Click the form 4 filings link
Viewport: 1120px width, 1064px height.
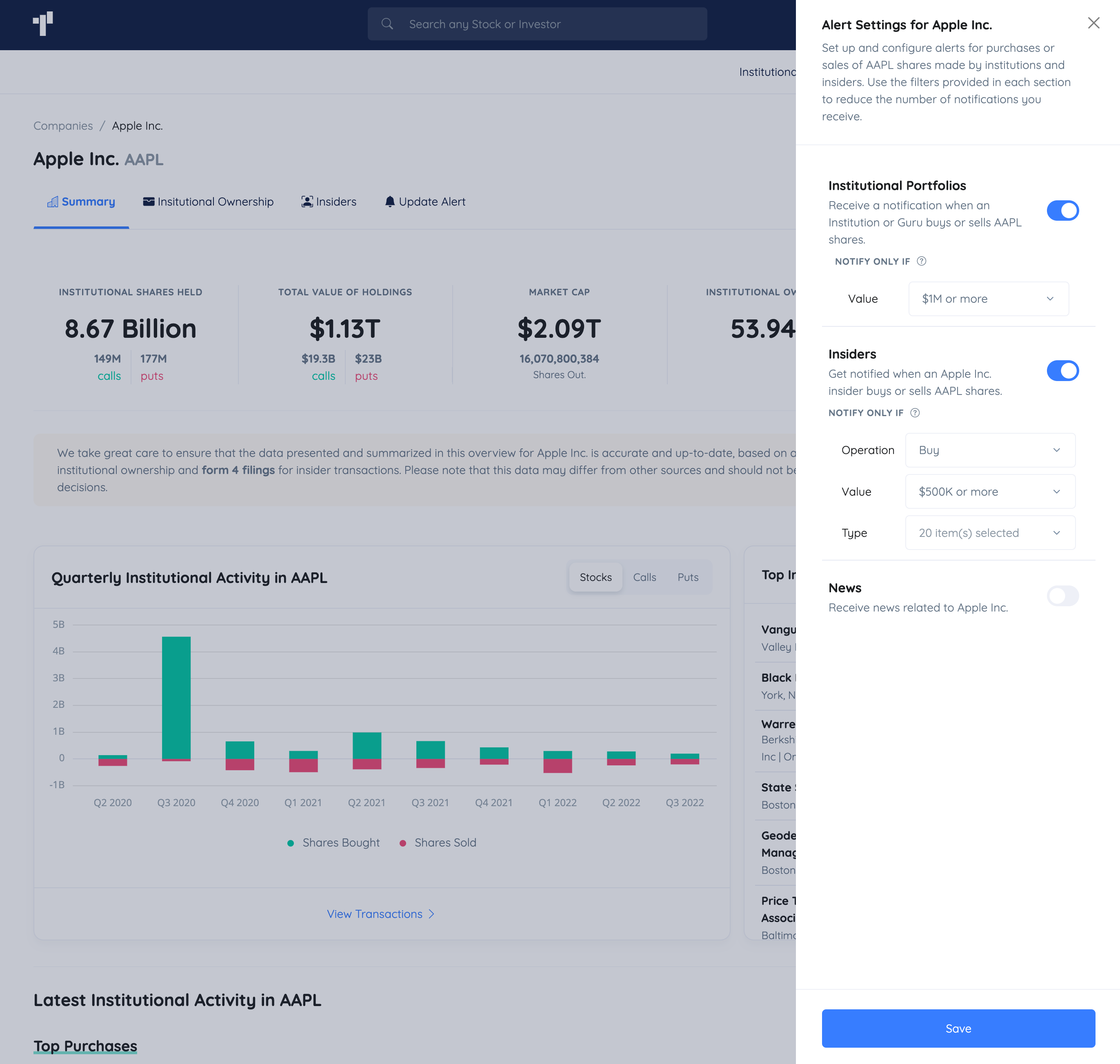[238, 470]
